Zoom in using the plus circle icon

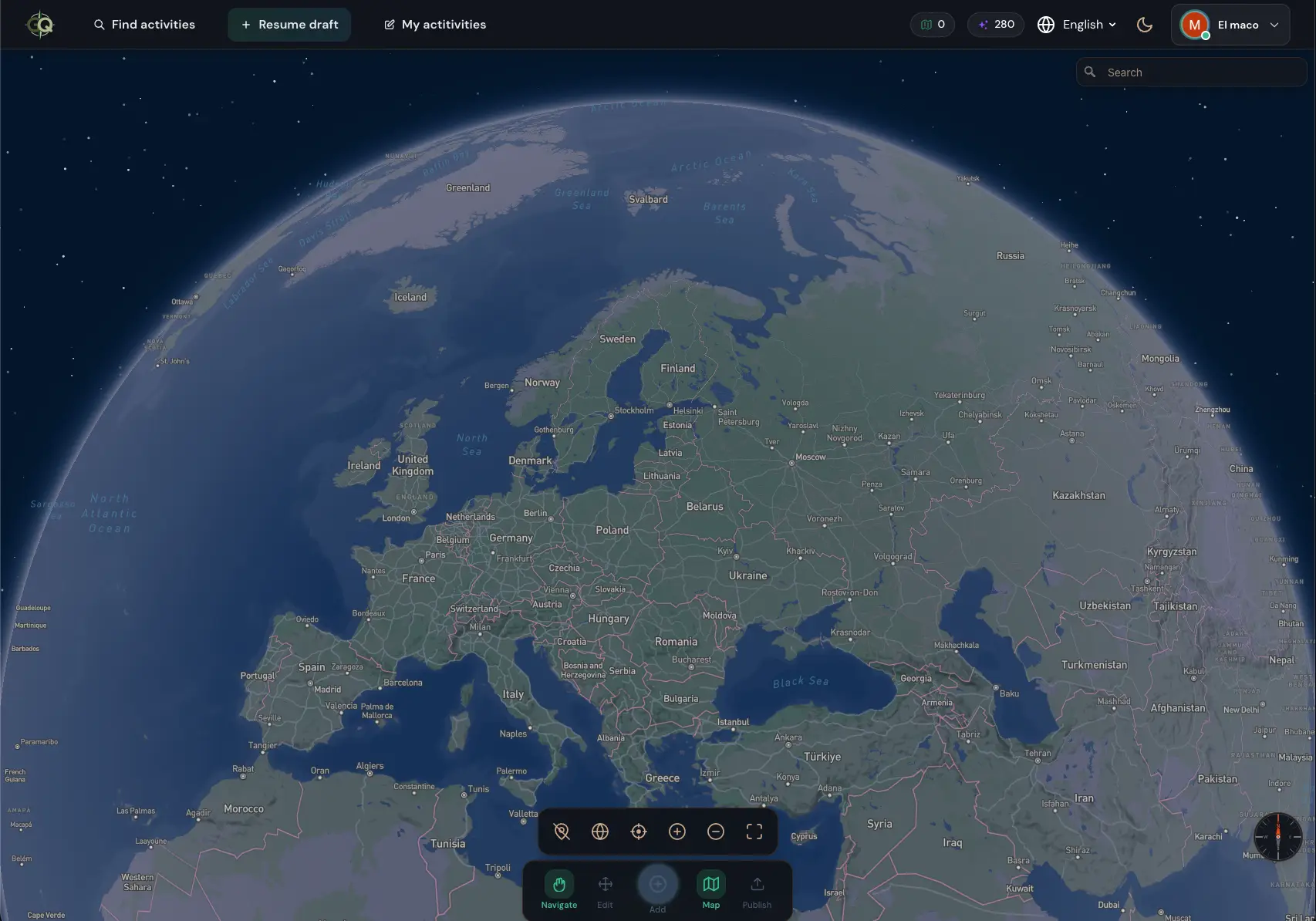[x=677, y=832]
